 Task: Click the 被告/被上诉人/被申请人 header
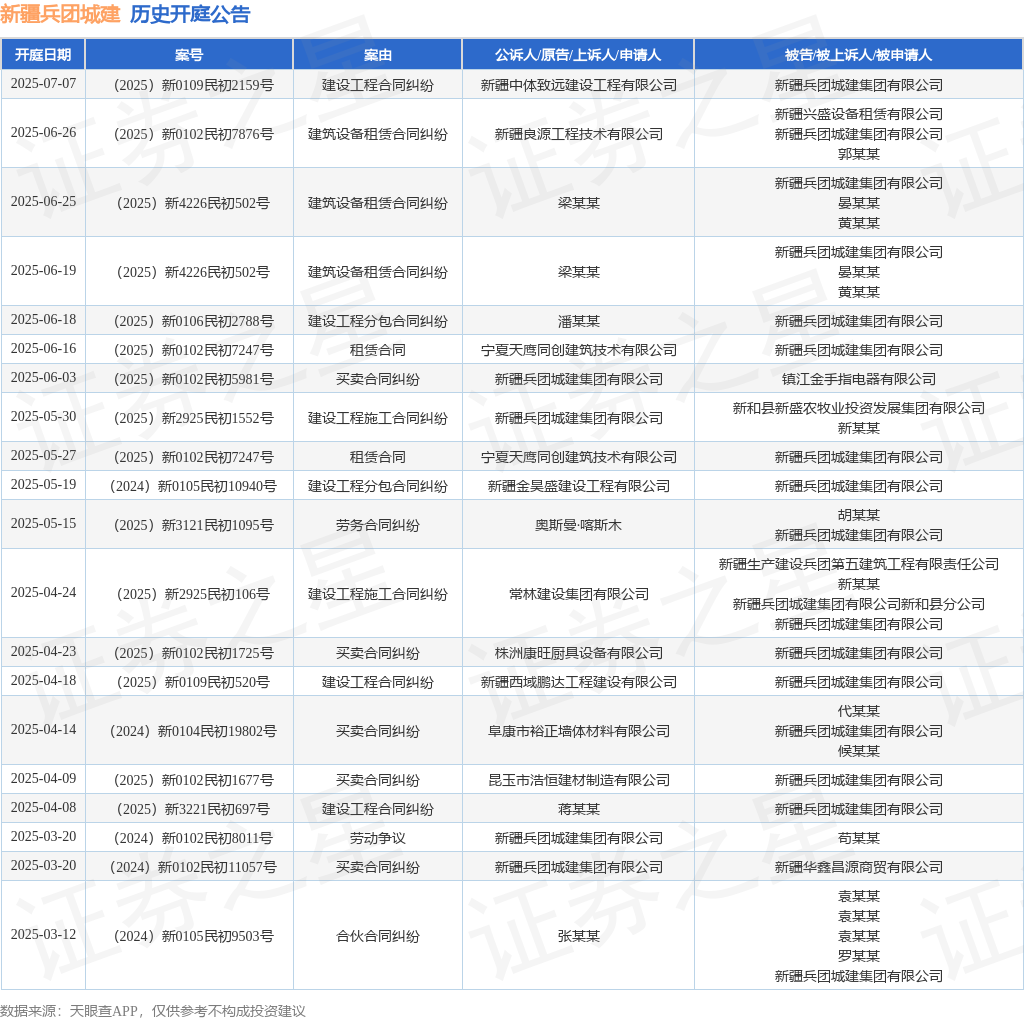858,55
